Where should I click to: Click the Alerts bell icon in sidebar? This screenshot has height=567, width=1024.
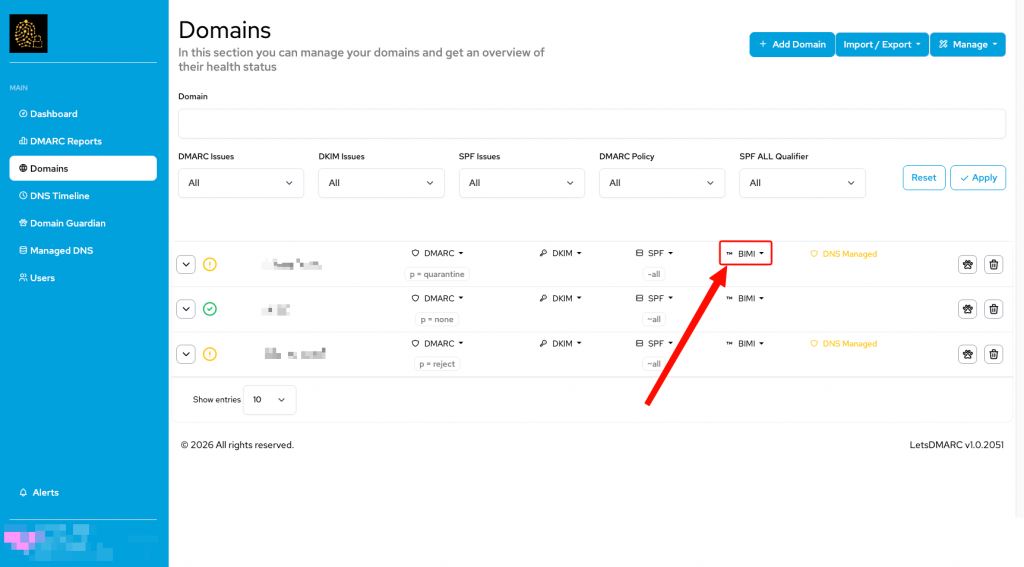[24, 493]
